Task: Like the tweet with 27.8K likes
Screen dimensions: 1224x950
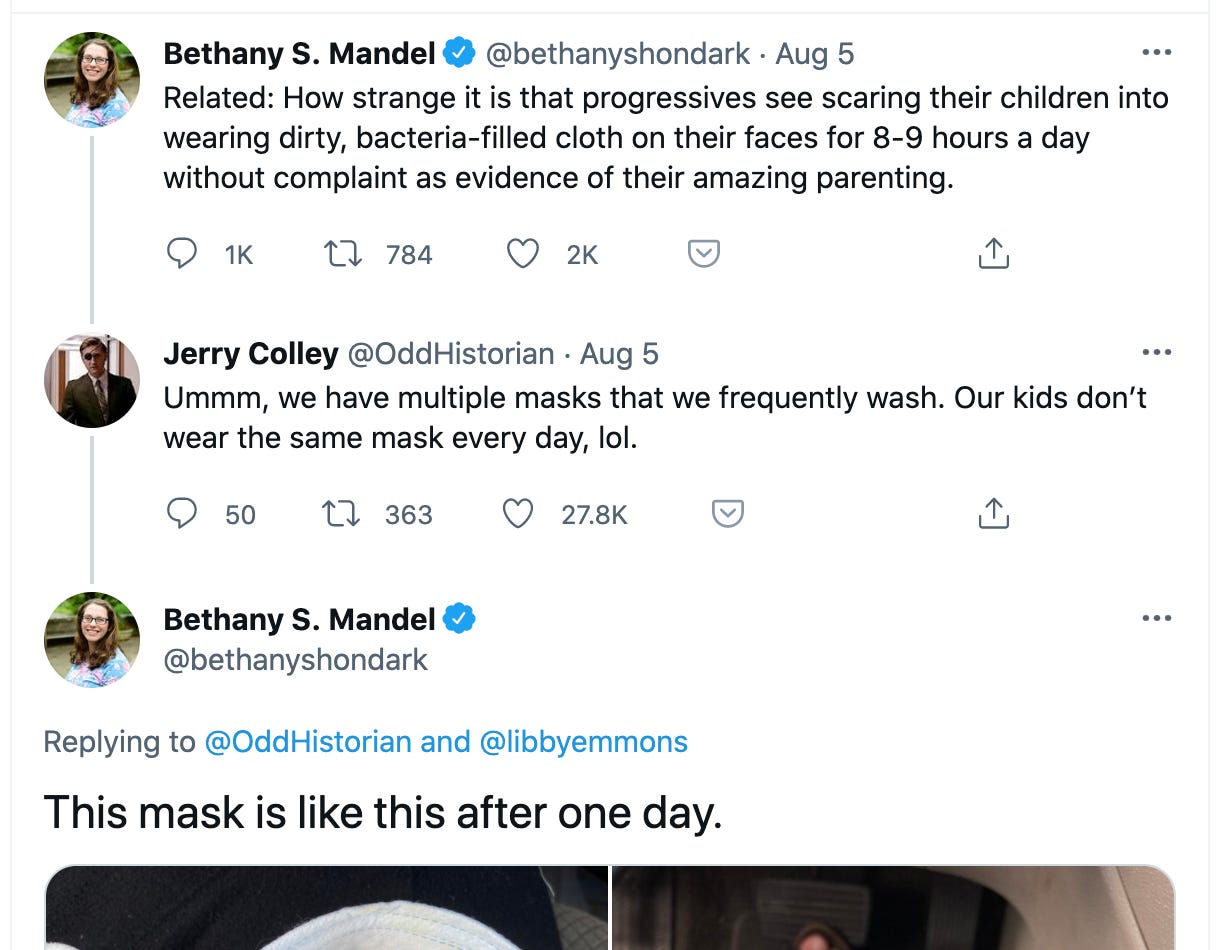Action: click(518, 514)
